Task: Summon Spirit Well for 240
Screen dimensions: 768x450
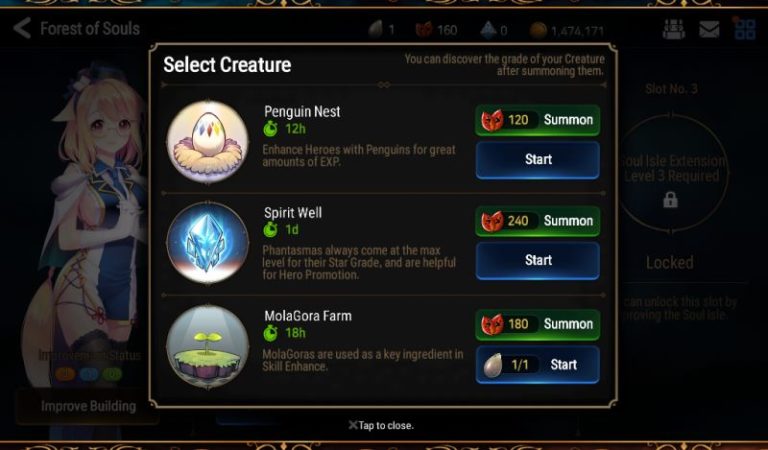Action: pos(537,221)
